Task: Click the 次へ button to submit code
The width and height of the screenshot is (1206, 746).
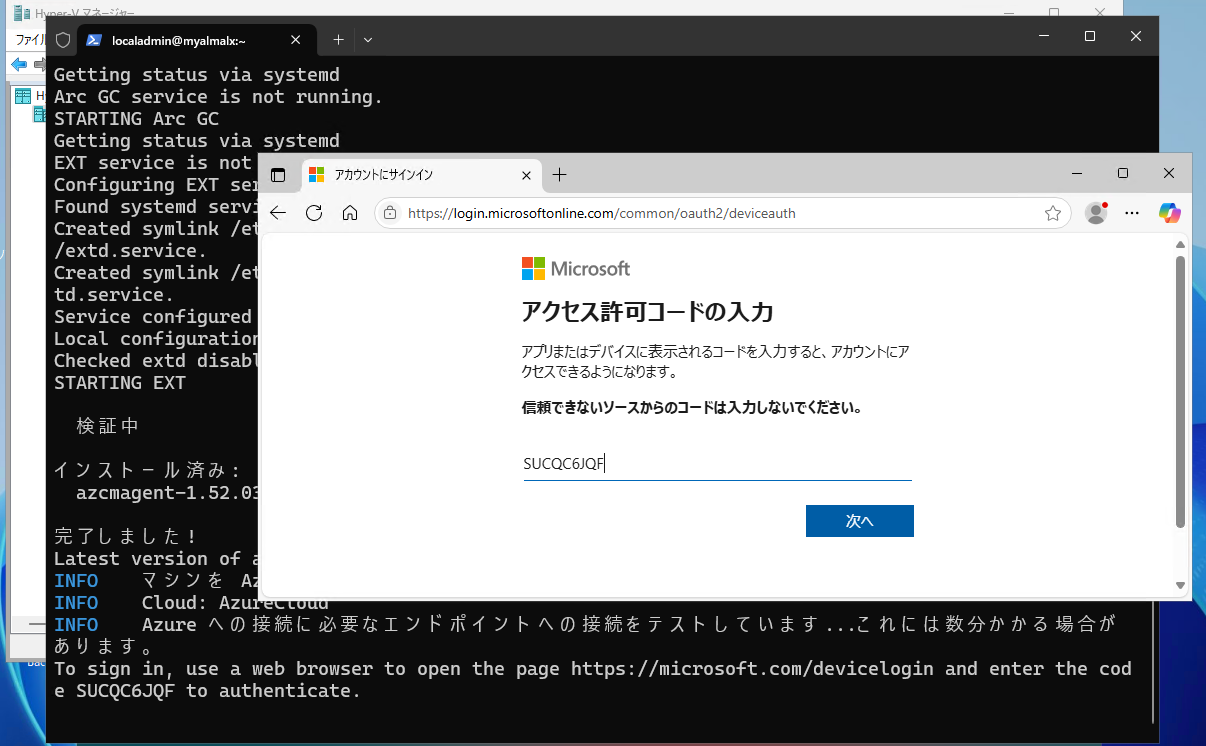Action: [859, 520]
